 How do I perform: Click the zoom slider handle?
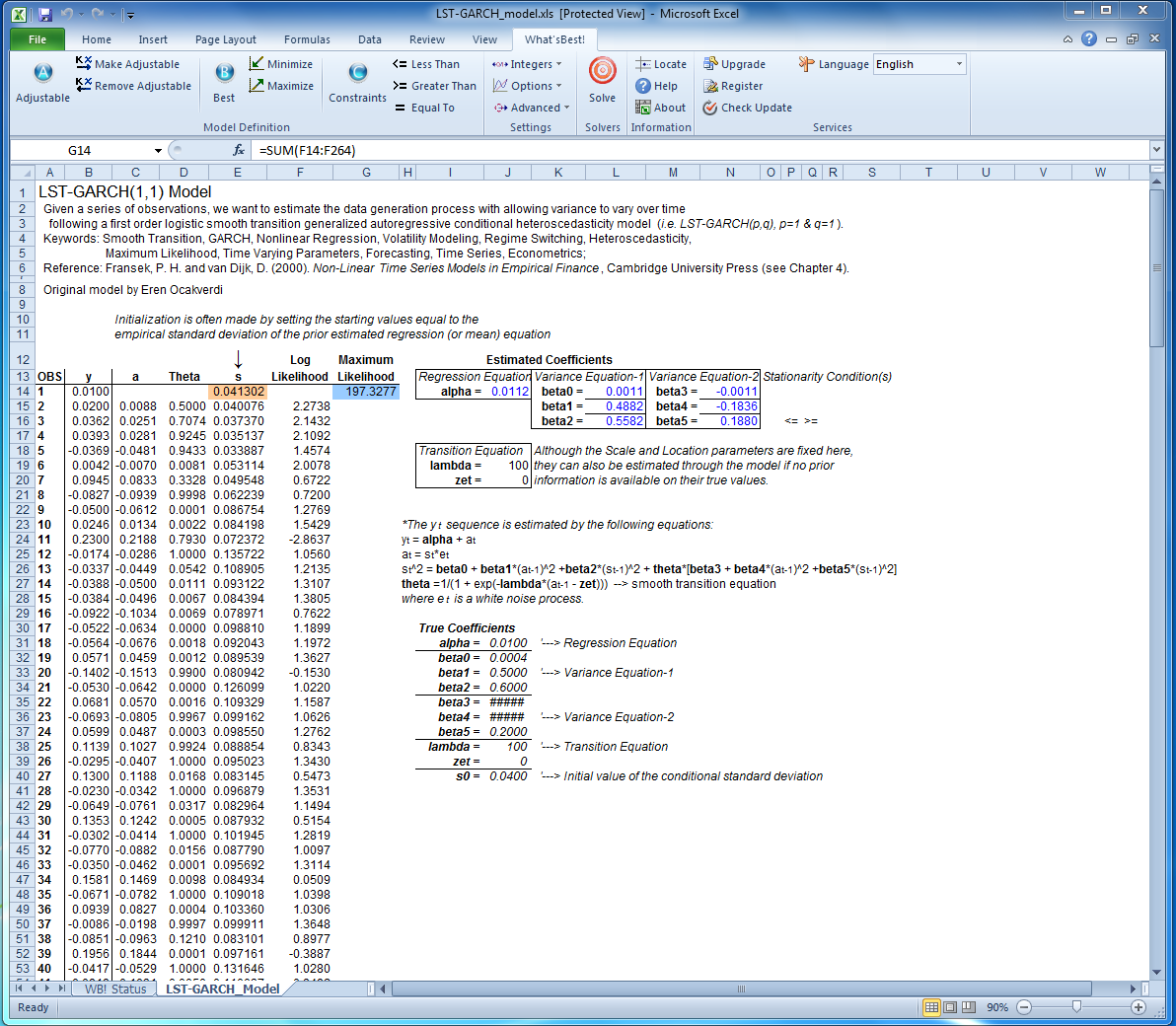pos(1076,1007)
